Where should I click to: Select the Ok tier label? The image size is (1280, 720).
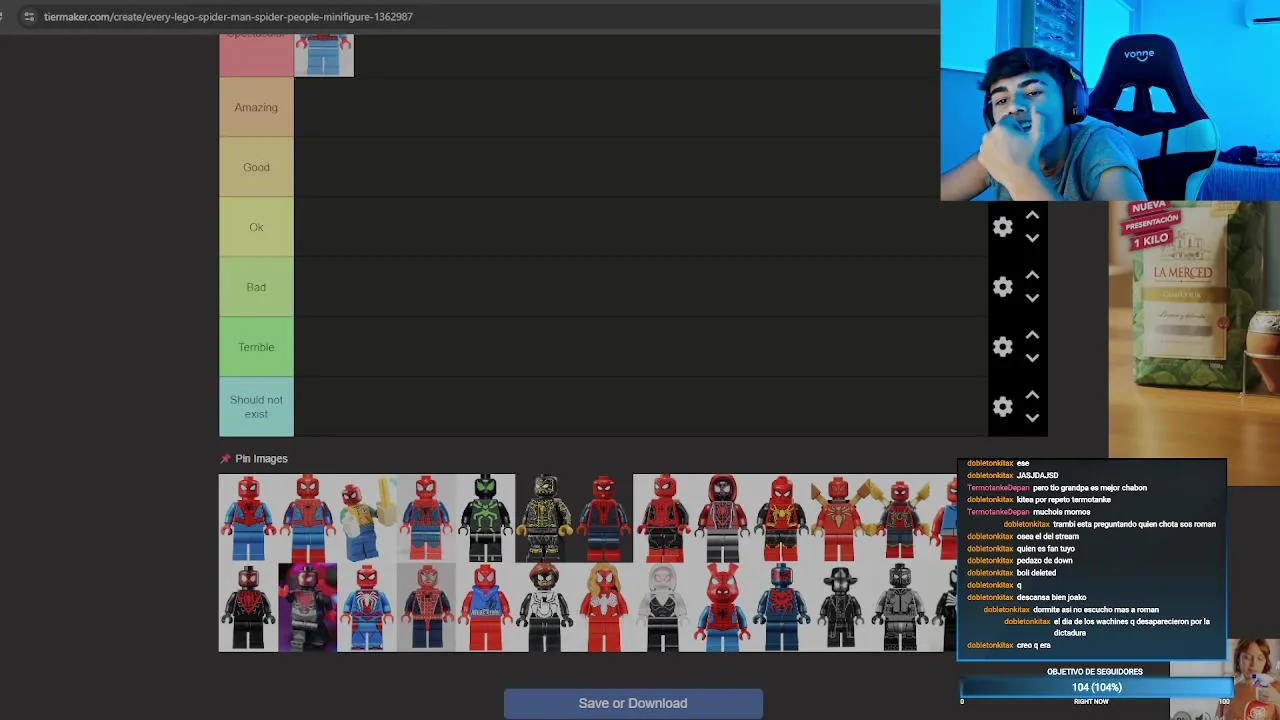coord(256,227)
